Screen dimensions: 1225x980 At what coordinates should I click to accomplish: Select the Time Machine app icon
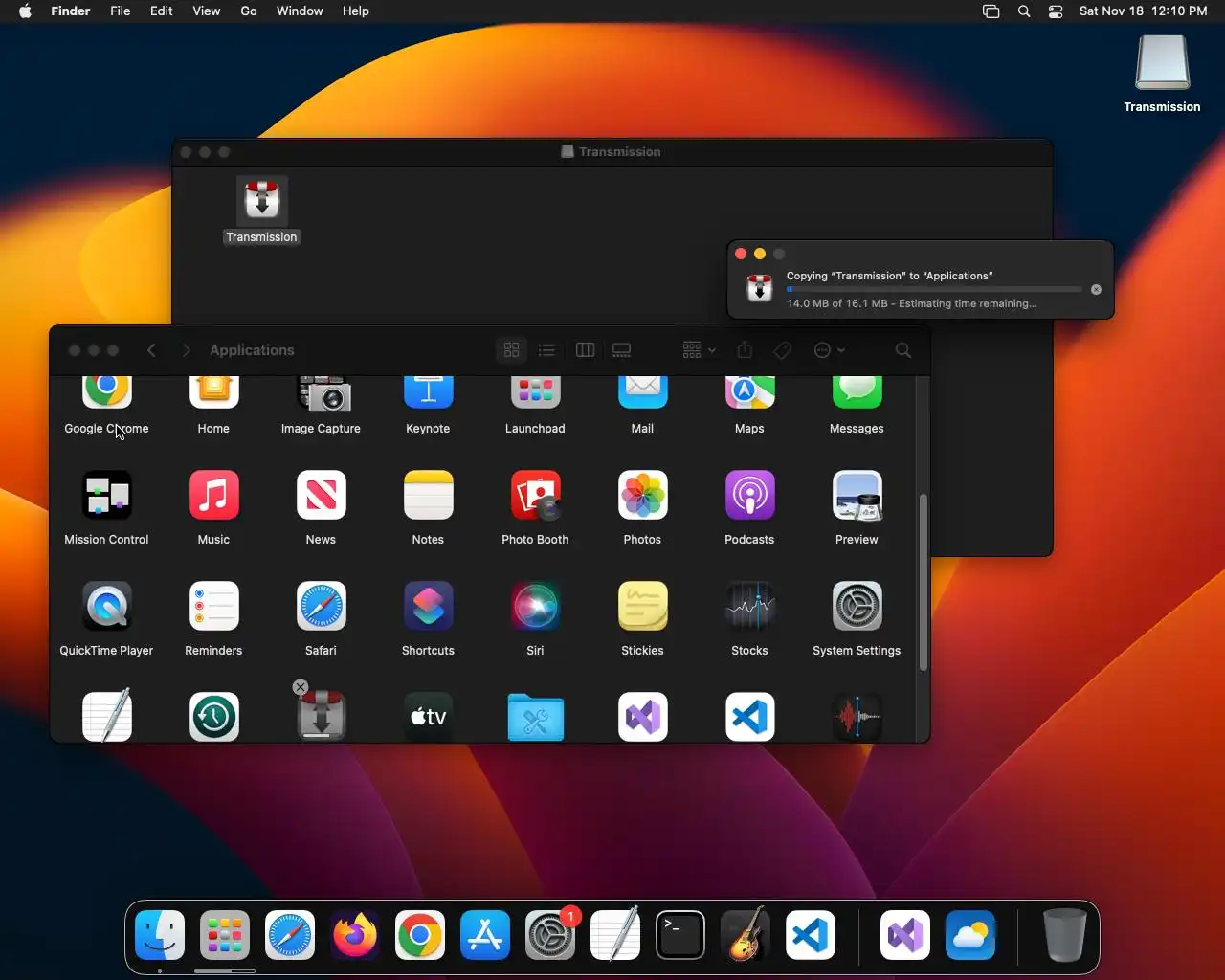(213, 717)
